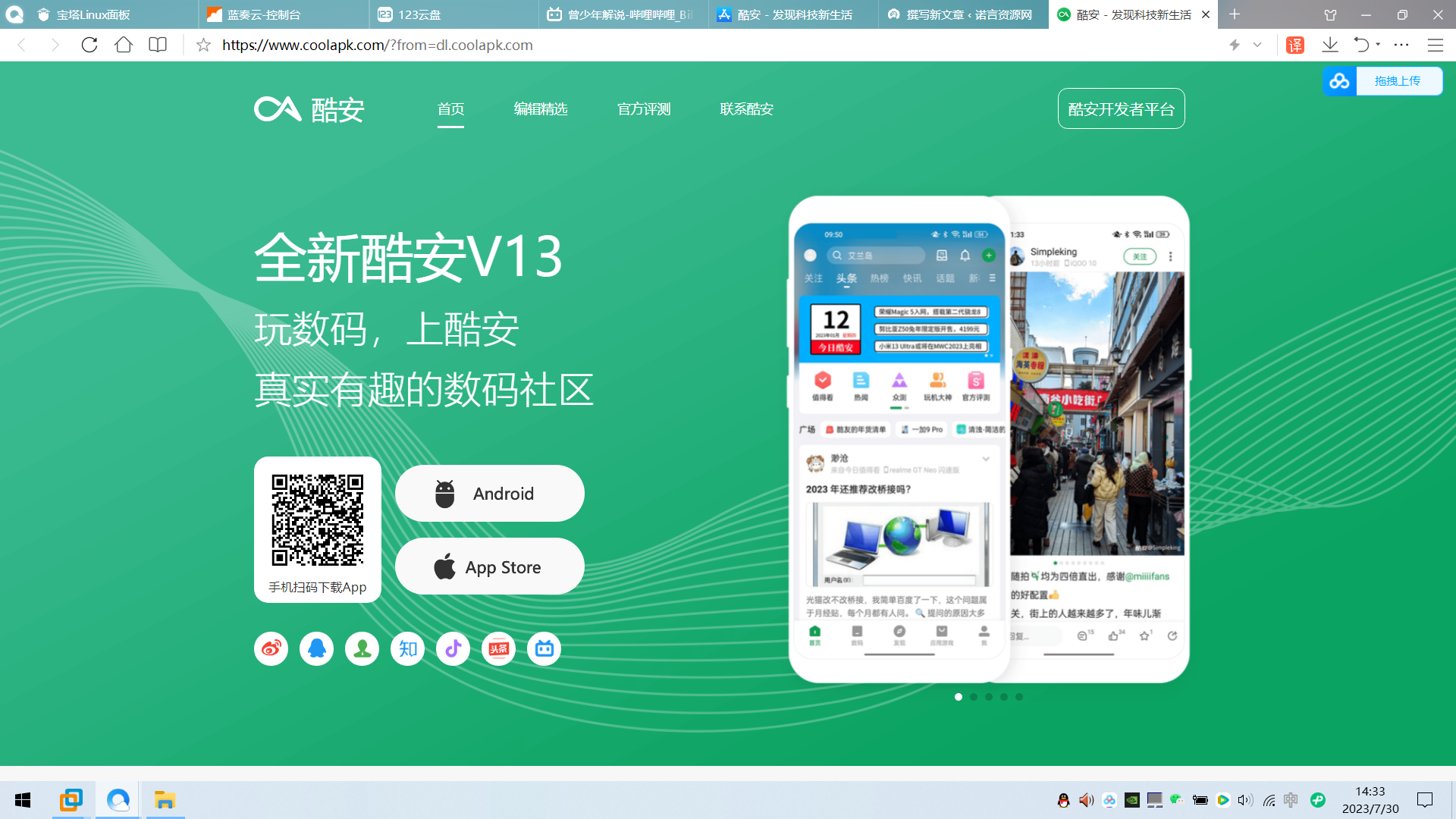1456x819 pixels.
Task: Select the first carousel dot
Action: (x=959, y=697)
